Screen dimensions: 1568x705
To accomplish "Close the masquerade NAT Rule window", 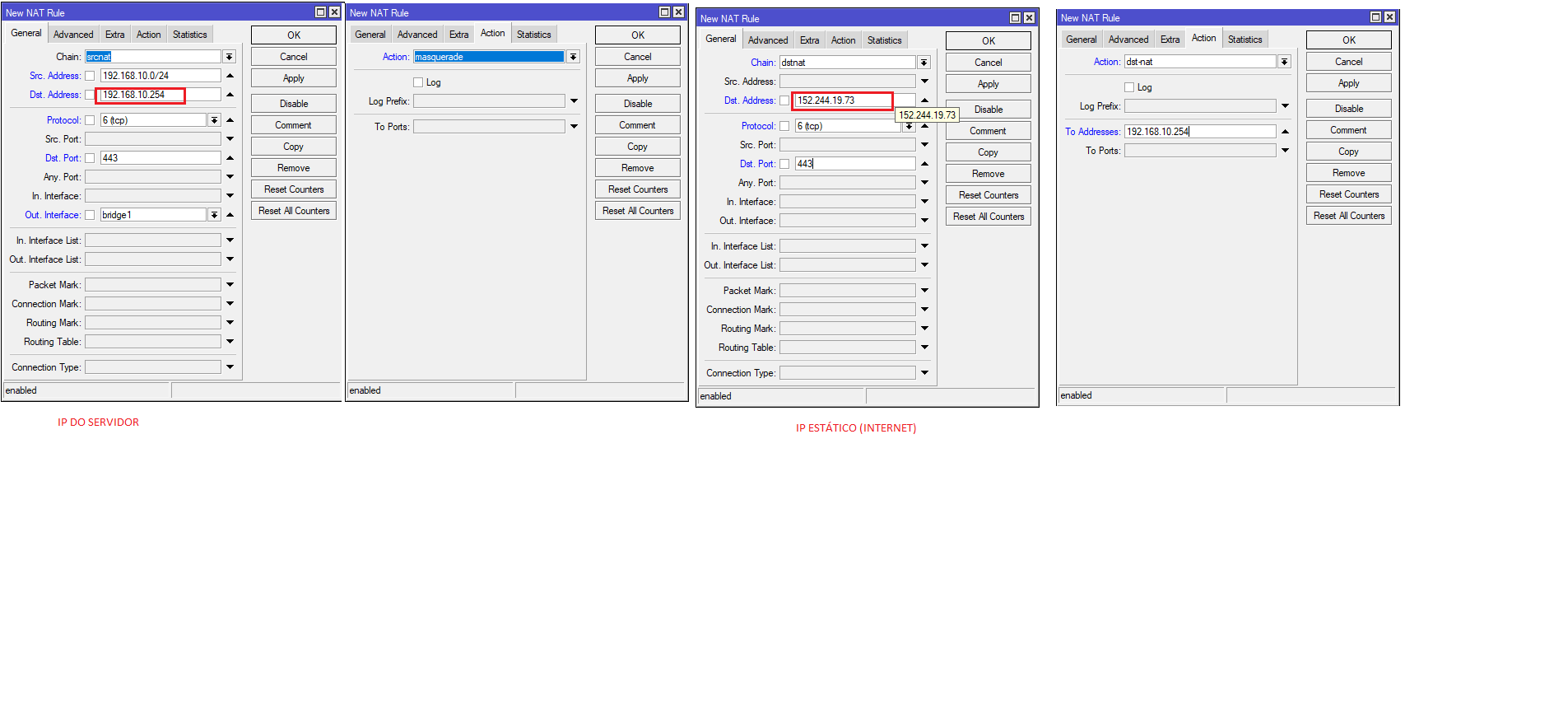I will (x=678, y=12).
